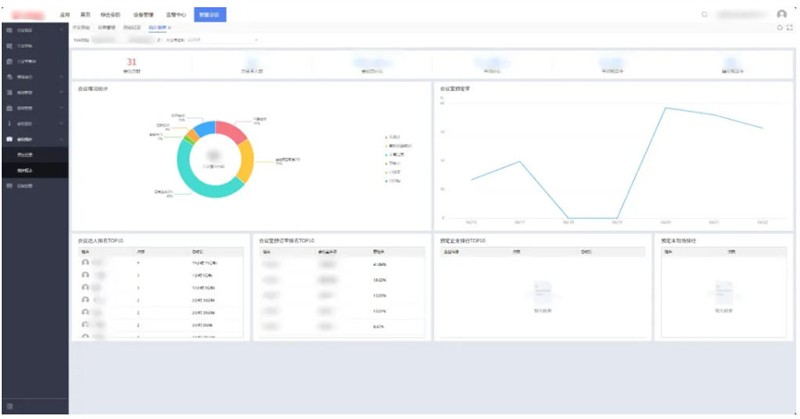Click the search magnifier icon in header

(x=705, y=14)
